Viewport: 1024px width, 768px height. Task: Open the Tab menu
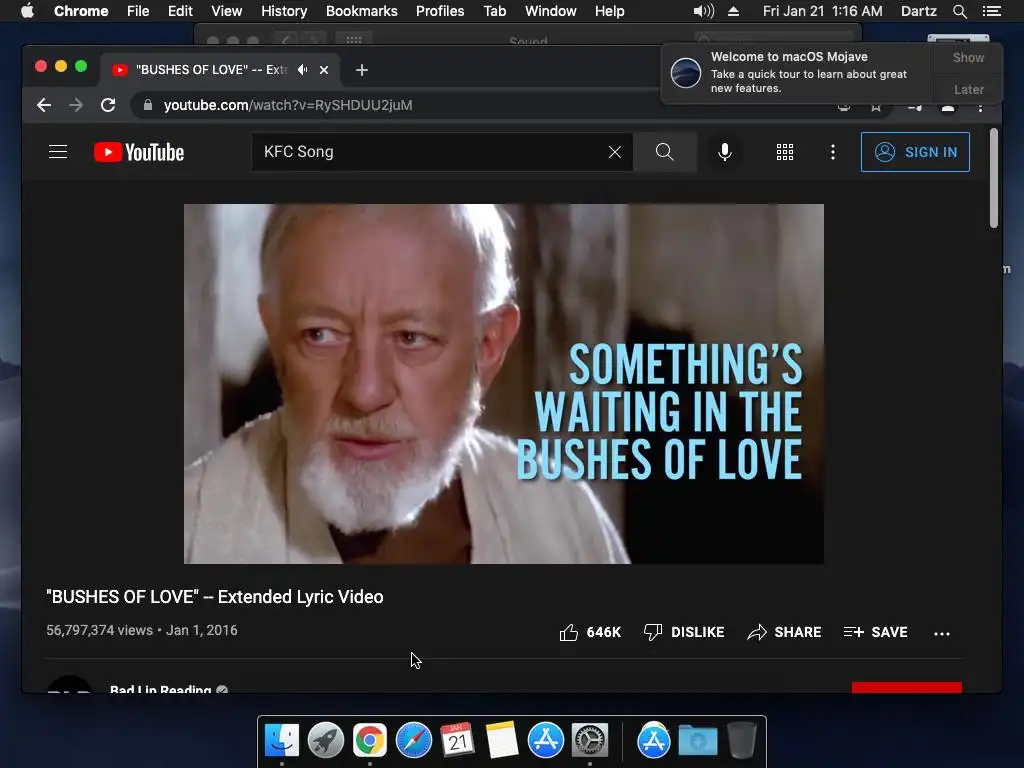click(494, 11)
